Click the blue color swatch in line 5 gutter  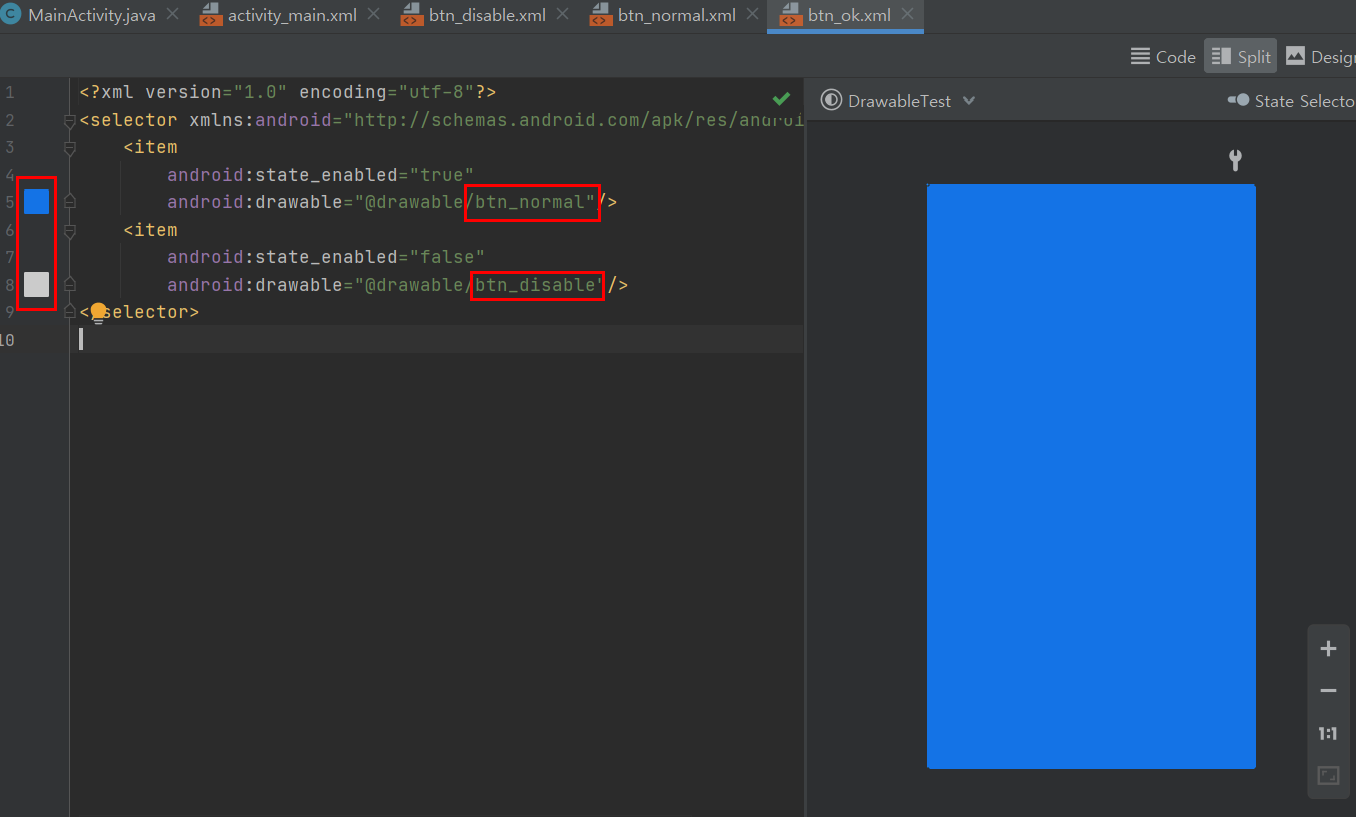point(36,201)
